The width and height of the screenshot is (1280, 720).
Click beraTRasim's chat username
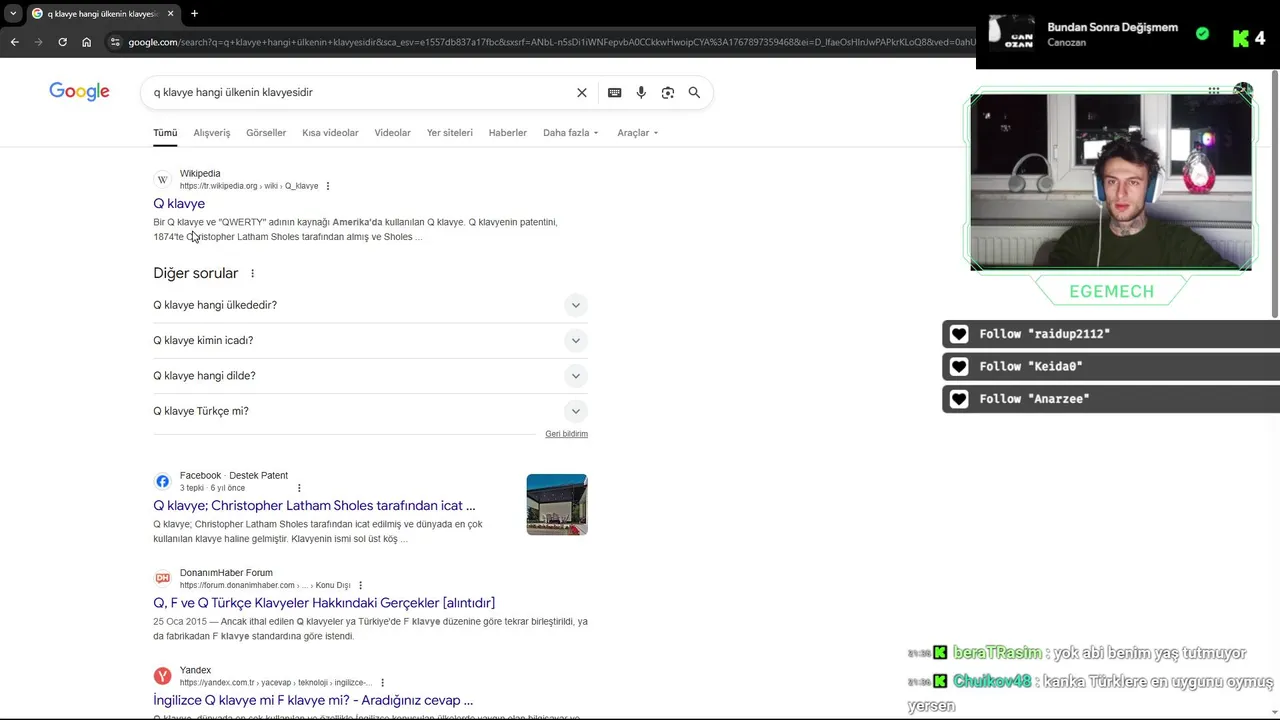(x=997, y=653)
